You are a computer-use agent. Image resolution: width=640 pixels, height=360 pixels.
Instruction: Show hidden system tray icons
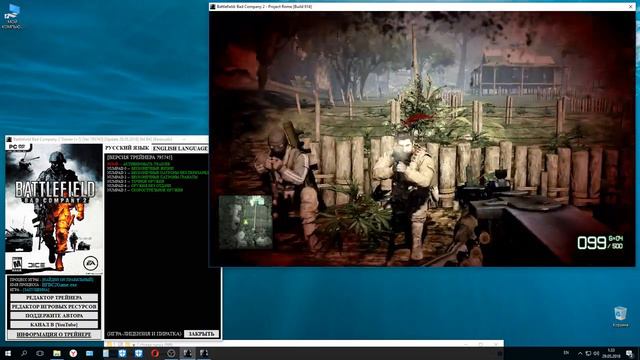[x=580, y=353]
